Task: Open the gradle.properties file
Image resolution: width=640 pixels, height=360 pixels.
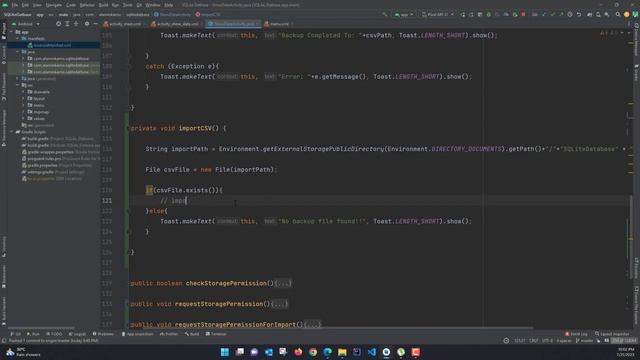Action: pyautogui.click(x=42, y=165)
